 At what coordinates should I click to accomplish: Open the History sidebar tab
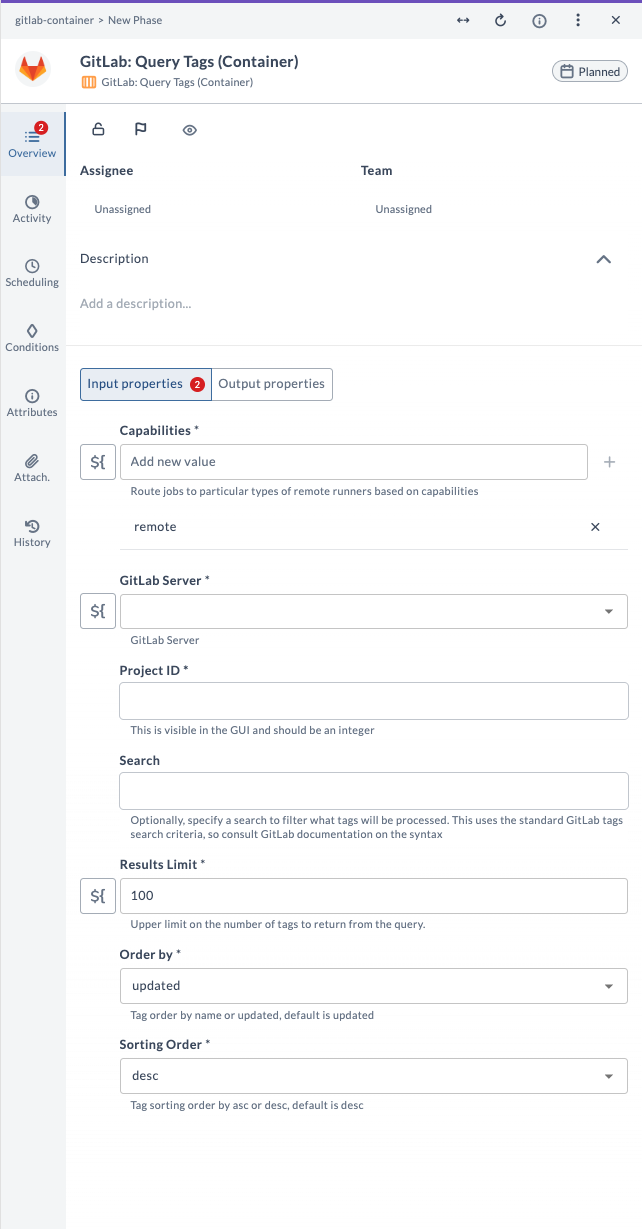[32, 533]
